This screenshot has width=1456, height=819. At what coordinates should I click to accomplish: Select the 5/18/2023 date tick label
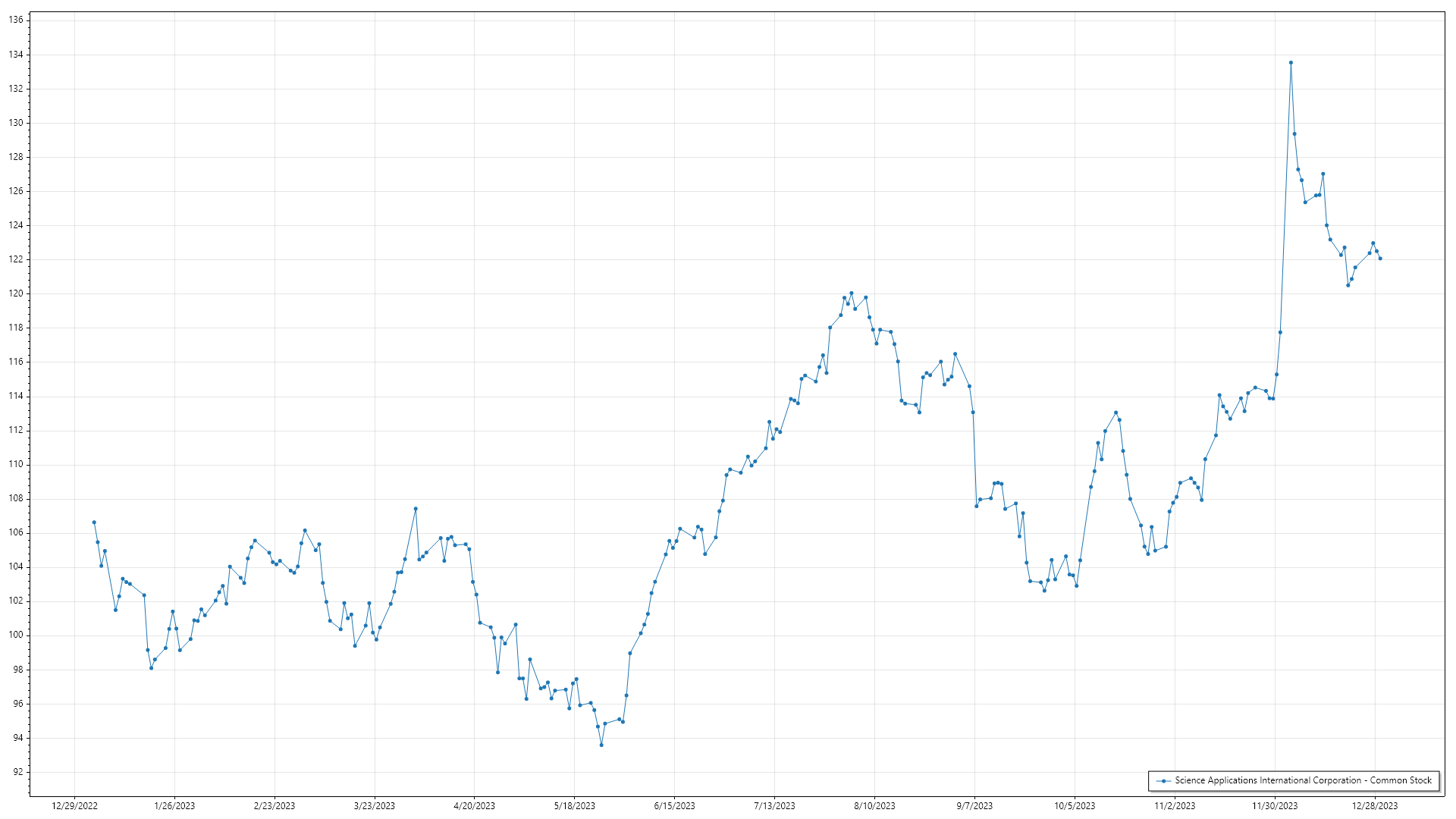tap(574, 806)
